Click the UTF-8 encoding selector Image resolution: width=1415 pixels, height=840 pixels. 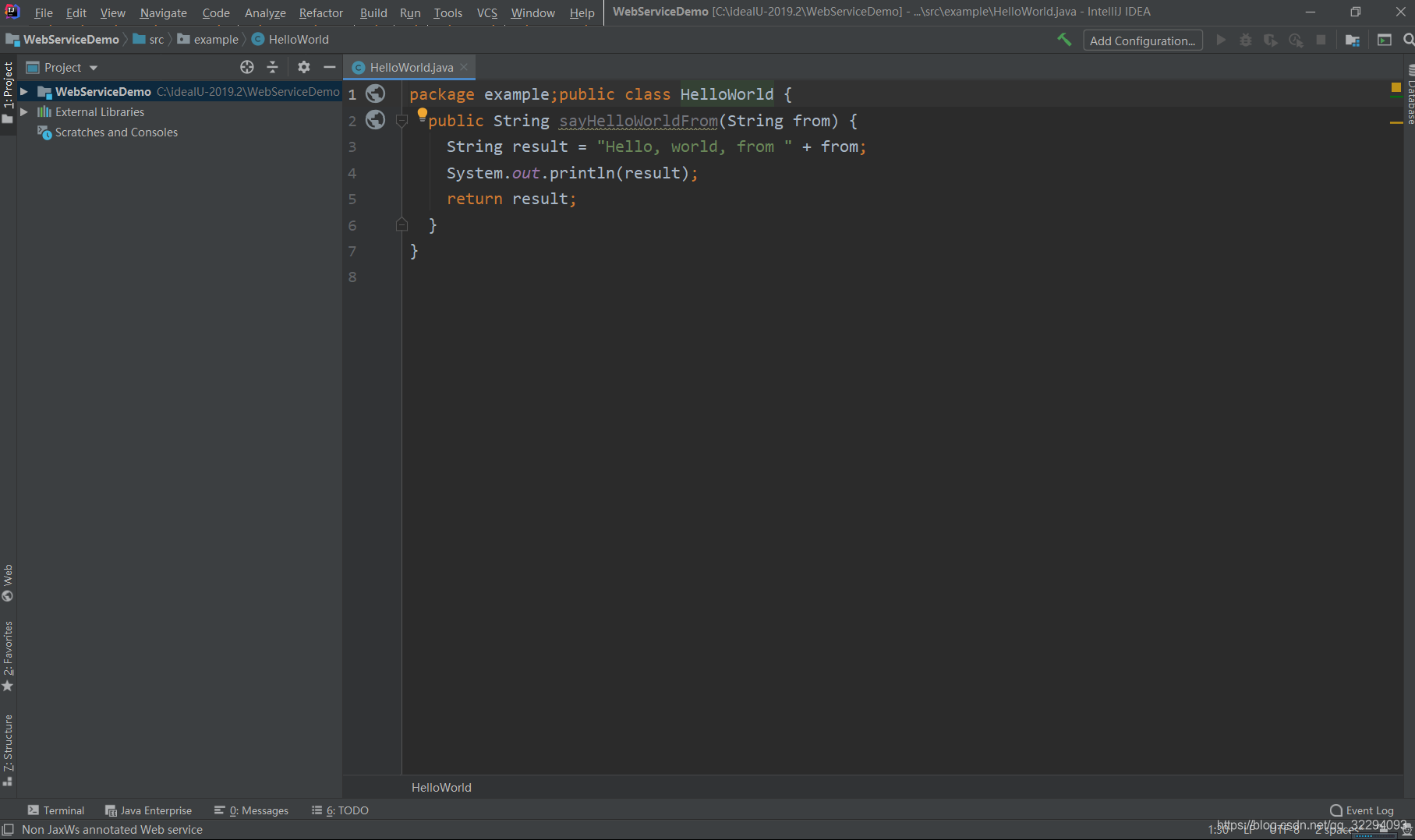point(1284,830)
